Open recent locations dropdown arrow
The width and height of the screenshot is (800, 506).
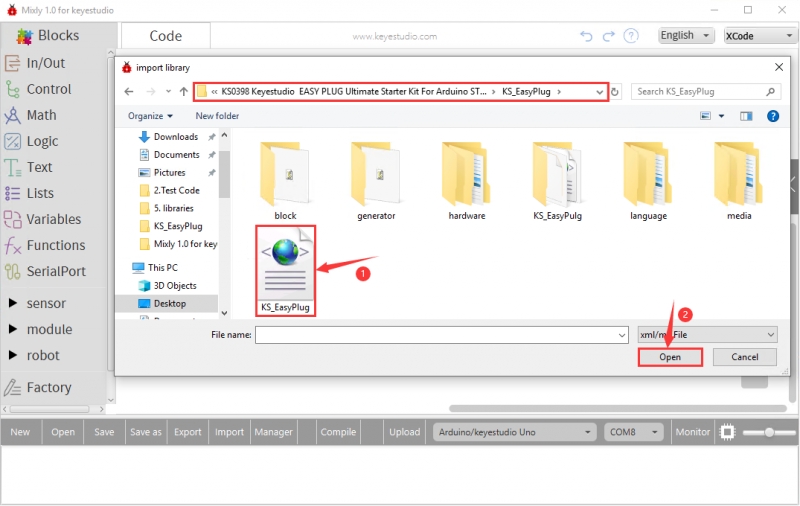[168, 92]
